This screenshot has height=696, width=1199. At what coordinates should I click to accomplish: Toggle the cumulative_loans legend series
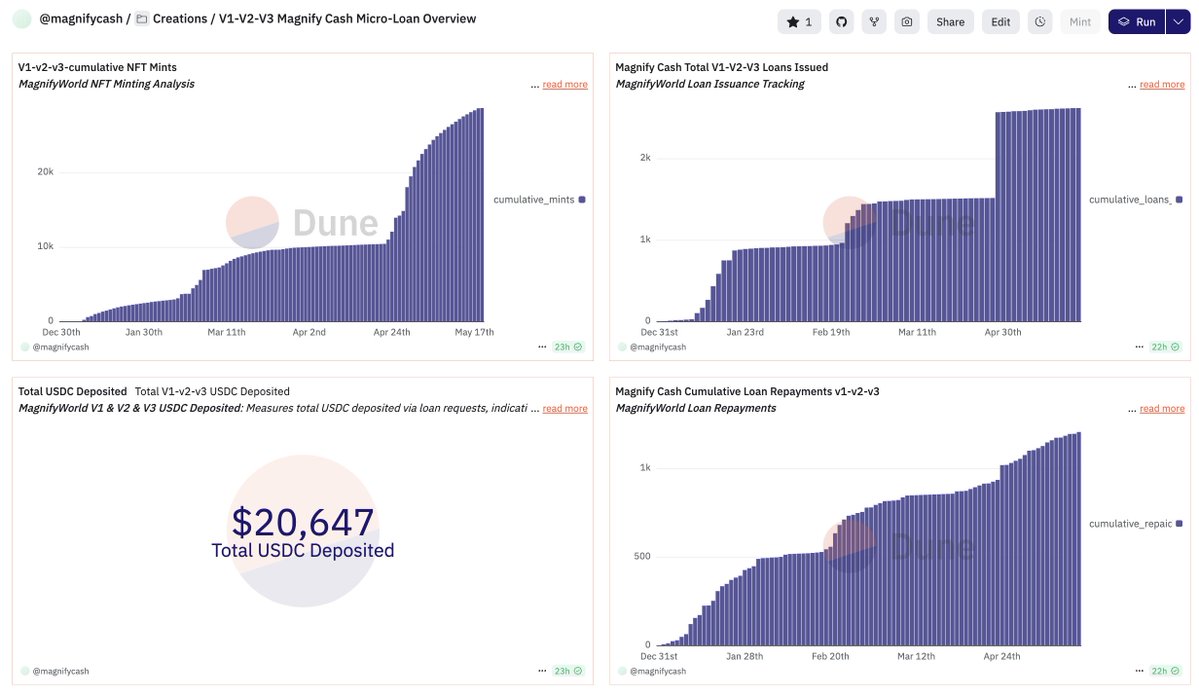coord(1136,200)
